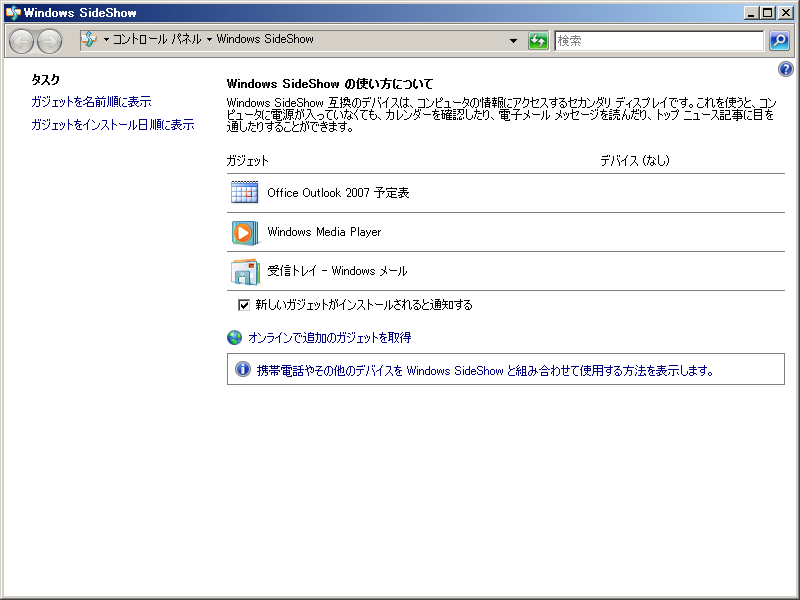Viewport: 800px width, 600px height.
Task: Open dropdown arrow before コントロール パネル
Action: pyautogui.click(x=106, y=39)
